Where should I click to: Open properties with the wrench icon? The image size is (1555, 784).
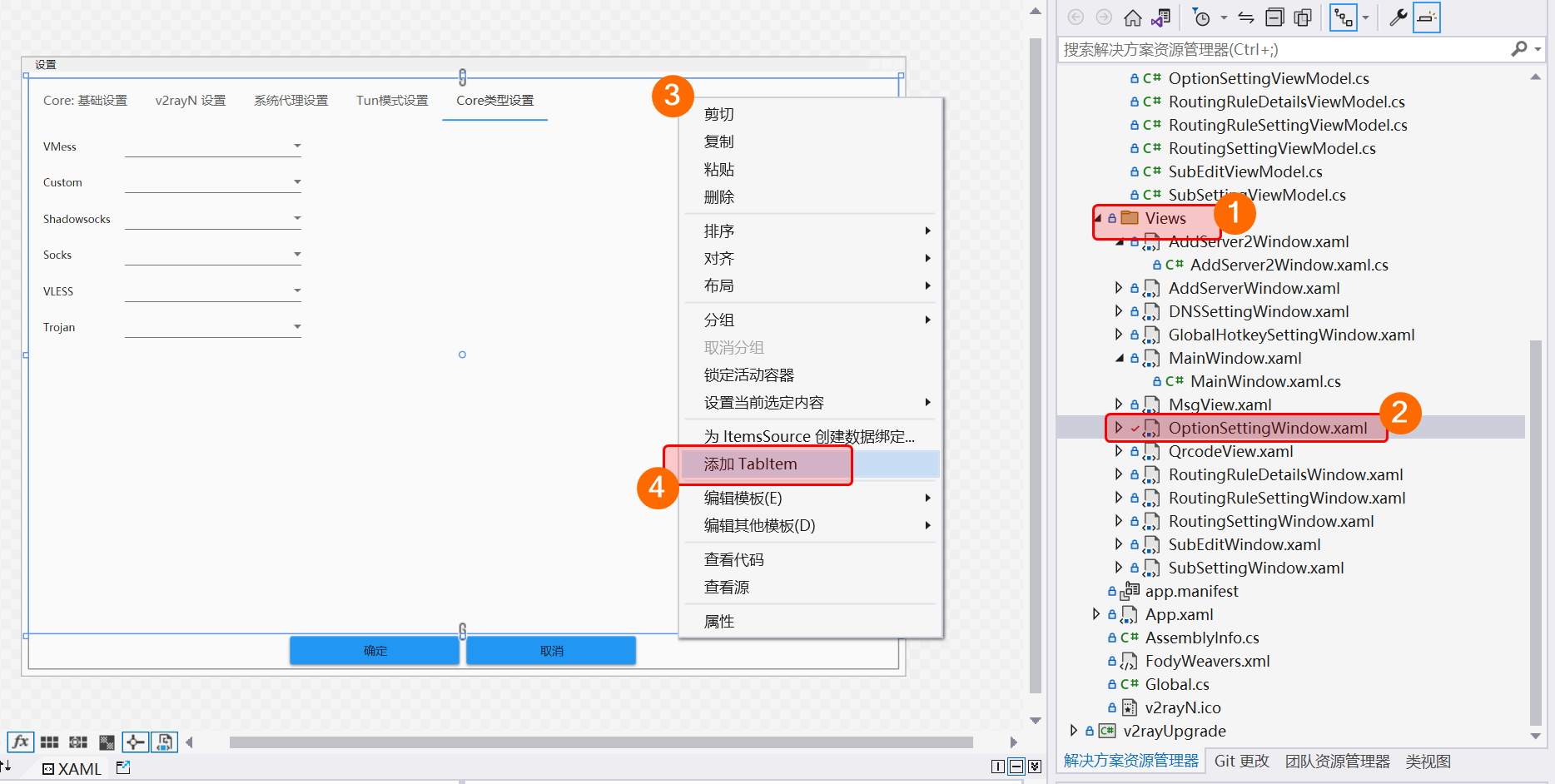(x=1398, y=17)
